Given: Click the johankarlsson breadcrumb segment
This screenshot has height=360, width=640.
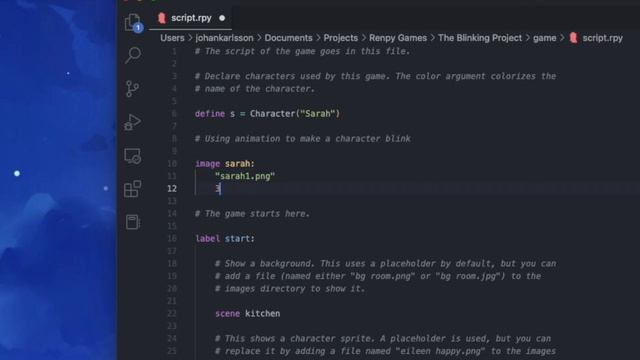Looking at the screenshot, I should click(x=224, y=38).
